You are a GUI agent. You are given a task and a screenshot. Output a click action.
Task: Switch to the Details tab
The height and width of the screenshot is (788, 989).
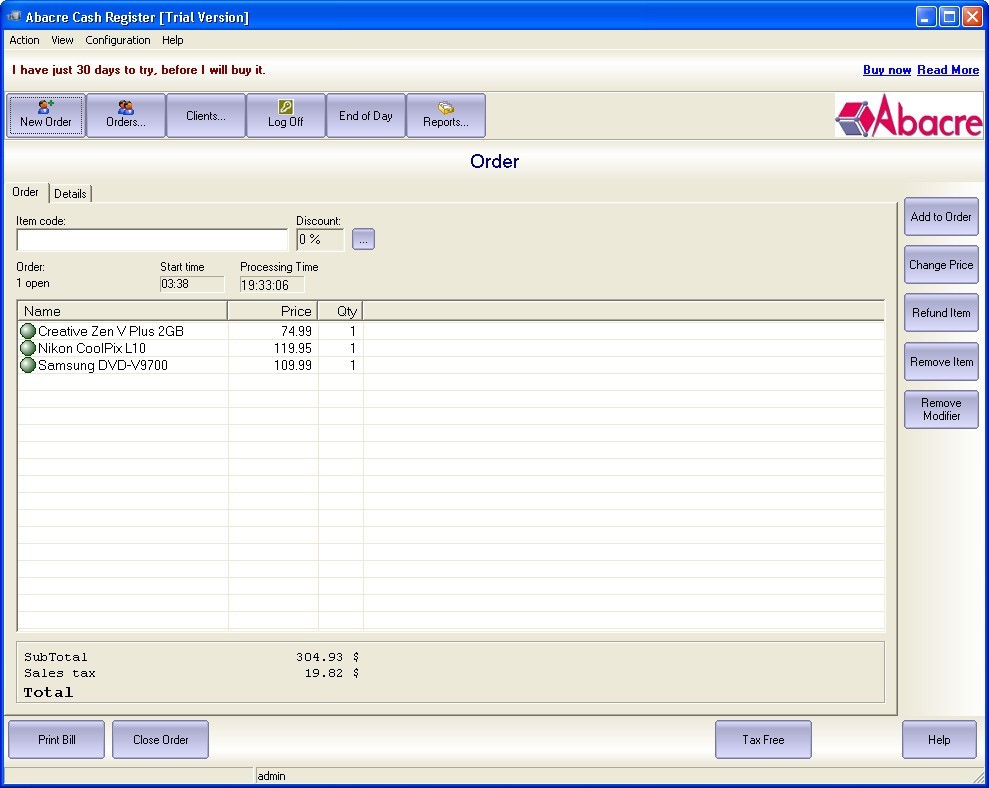[70, 193]
